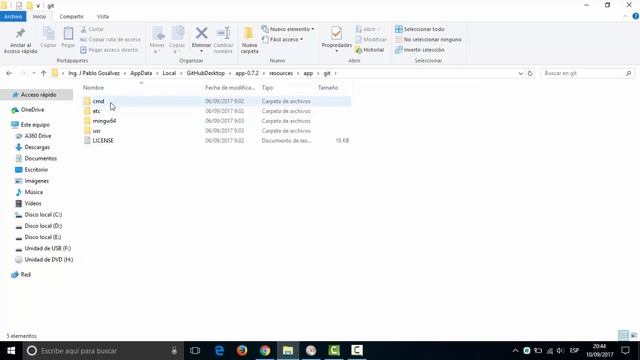Click the Buscar en git search box

click(x=587, y=73)
